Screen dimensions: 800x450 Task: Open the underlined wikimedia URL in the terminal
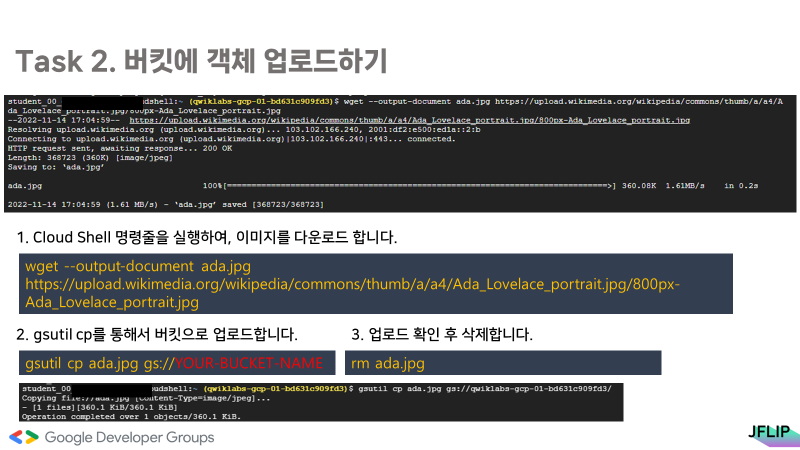pos(409,120)
